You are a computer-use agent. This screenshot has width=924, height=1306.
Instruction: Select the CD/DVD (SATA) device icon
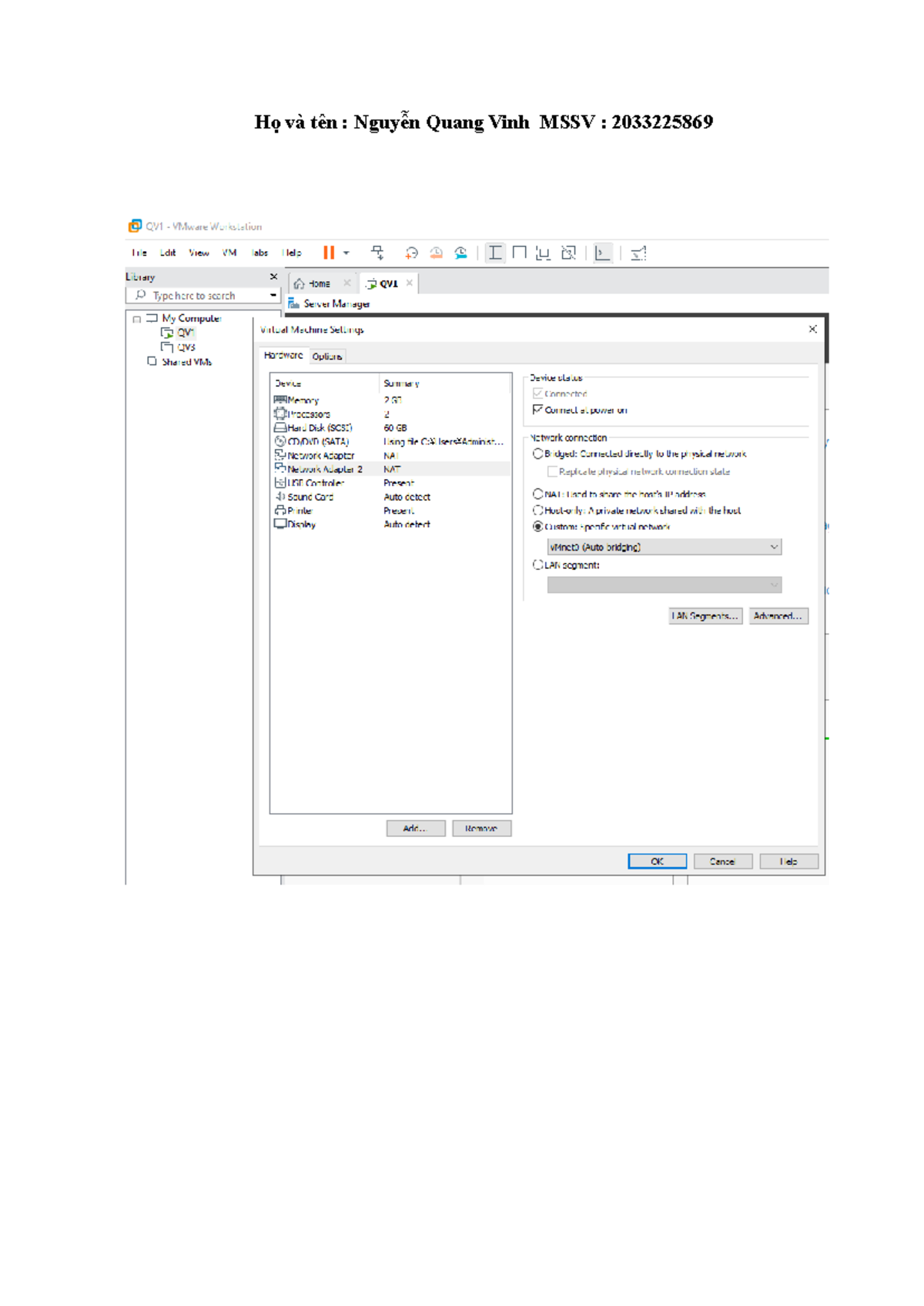(x=280, y=441)
